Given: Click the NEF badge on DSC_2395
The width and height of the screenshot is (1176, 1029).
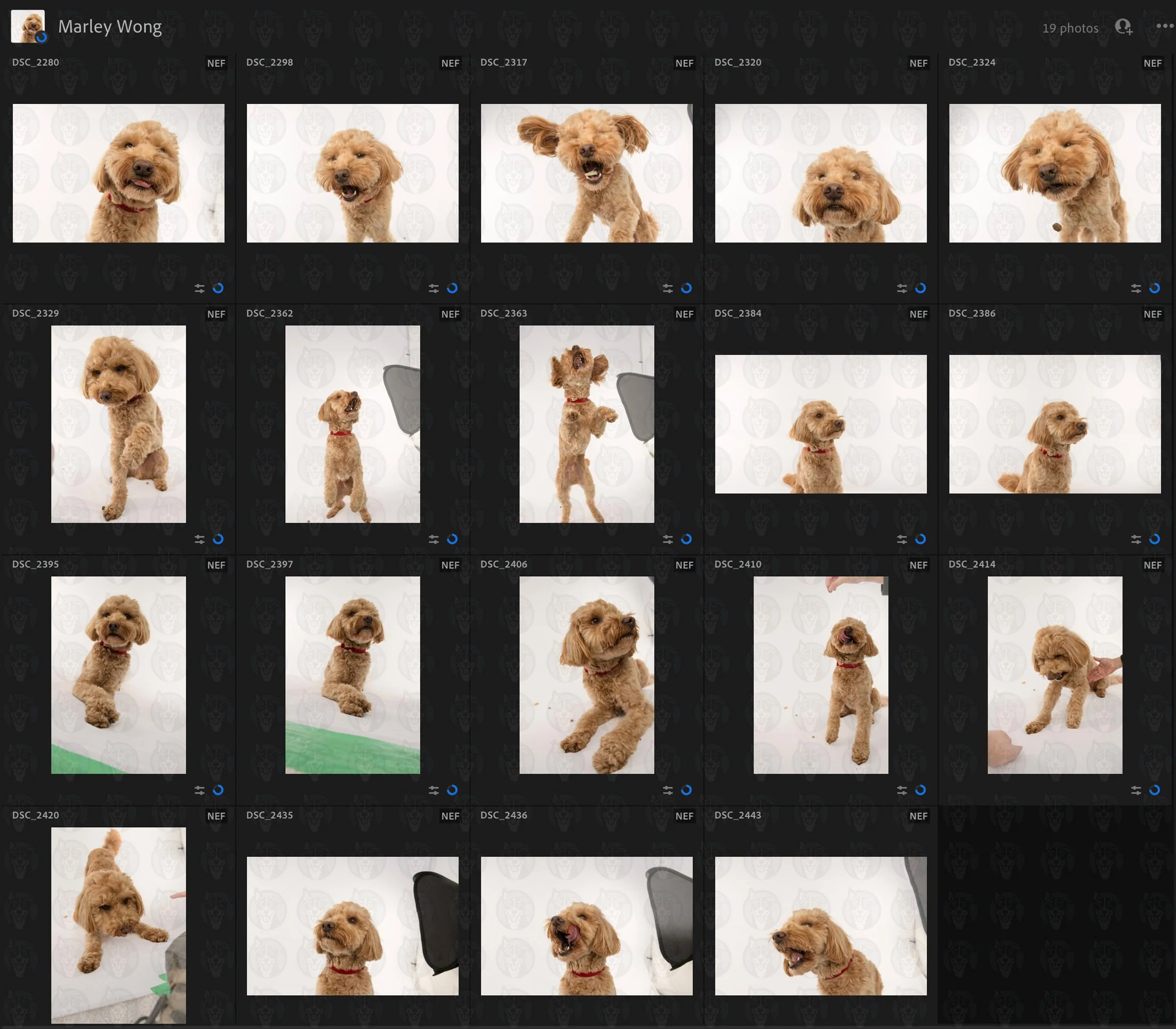Looking at the screenshot, I should coord(216,565).
